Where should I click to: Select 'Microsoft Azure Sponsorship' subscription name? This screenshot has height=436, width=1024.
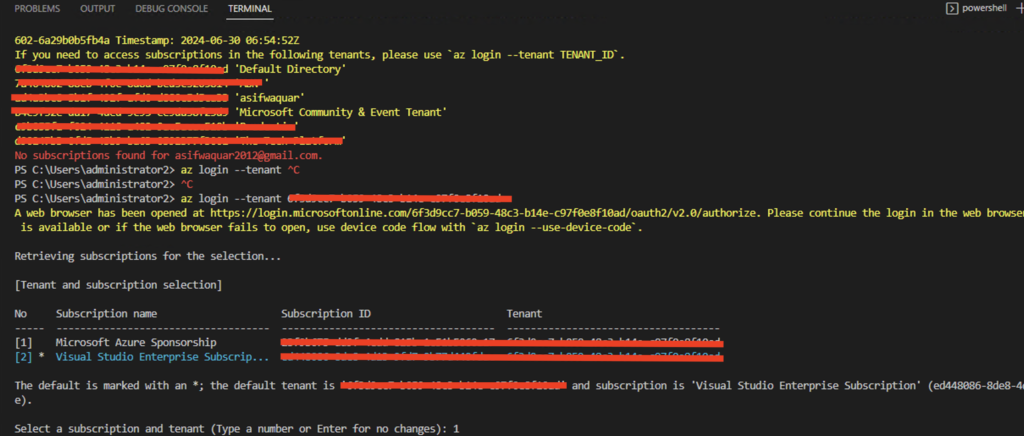pyautogui.click(x=136, y=343)
